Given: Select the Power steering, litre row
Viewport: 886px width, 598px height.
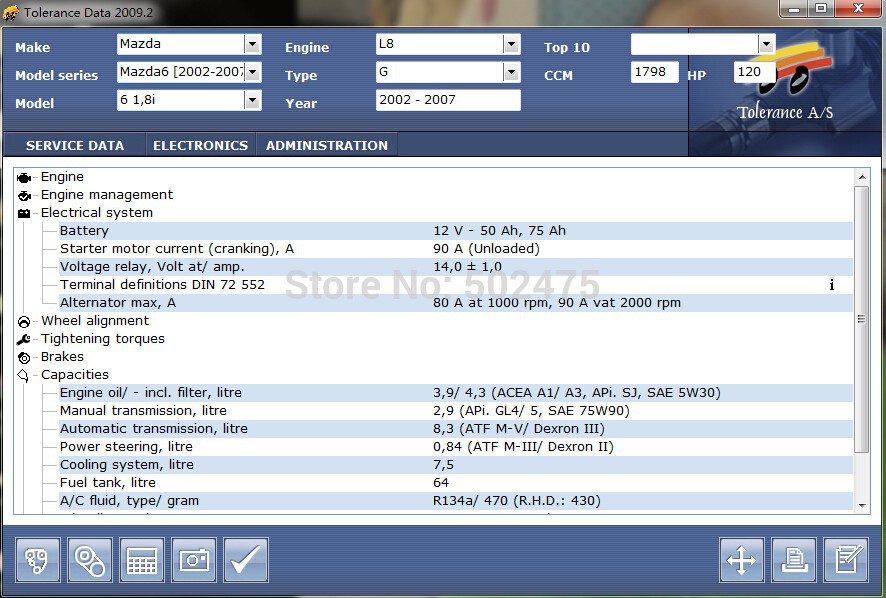Looking at the screenshot, I should click(456, 447).
